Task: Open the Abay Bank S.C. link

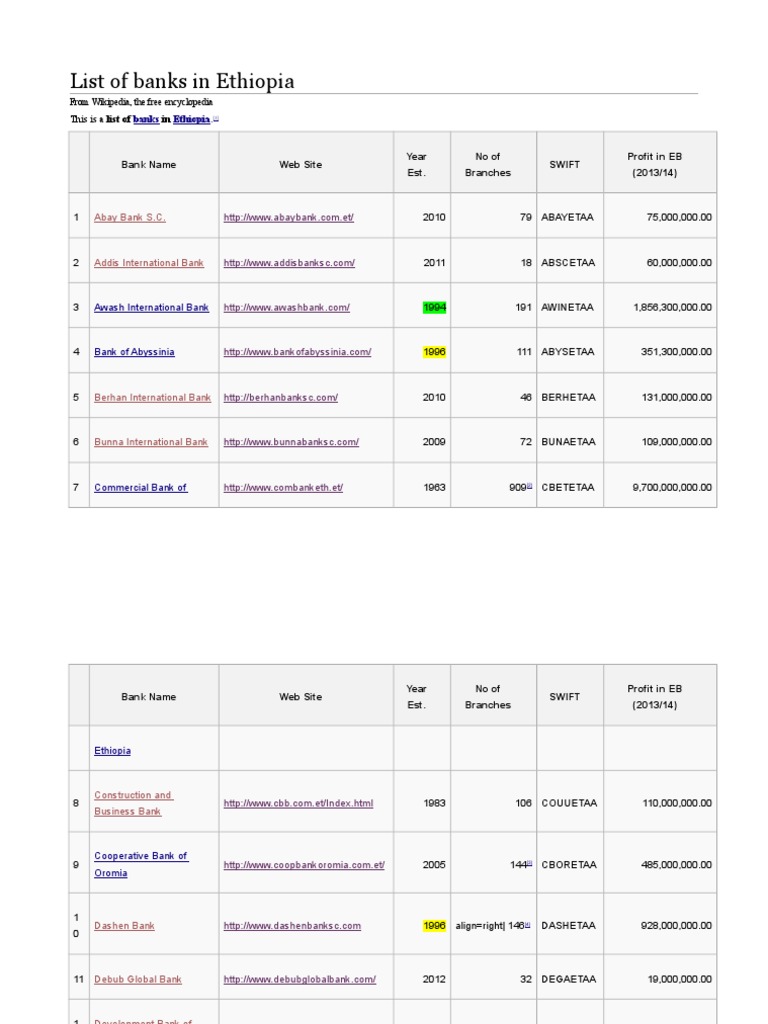Action: point(130,217)
